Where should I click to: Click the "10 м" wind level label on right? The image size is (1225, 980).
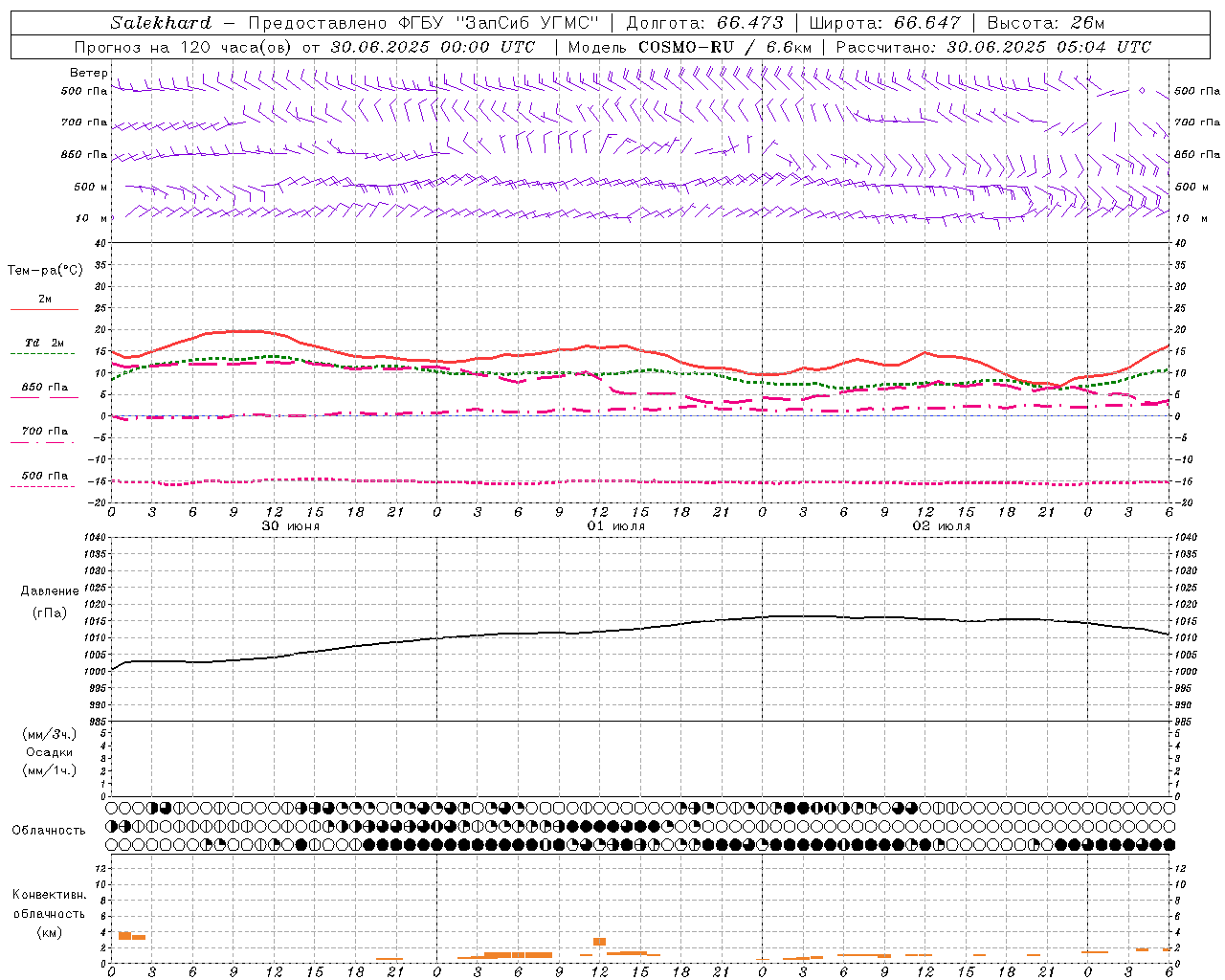point(1191,218)
